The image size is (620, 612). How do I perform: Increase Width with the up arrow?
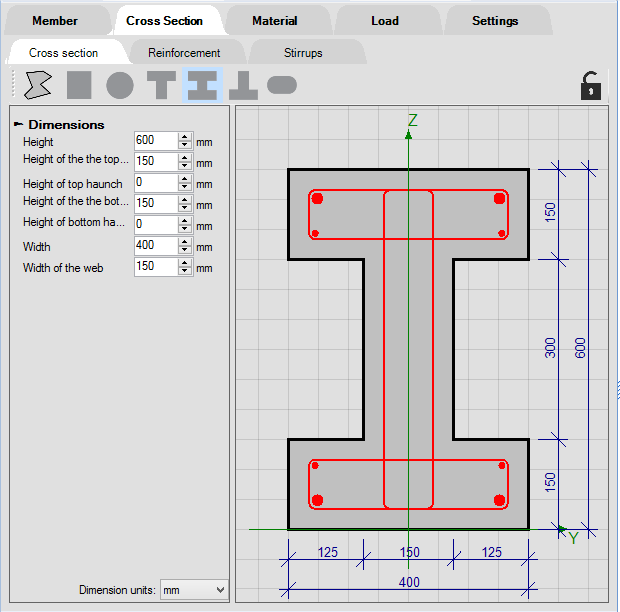185,242
